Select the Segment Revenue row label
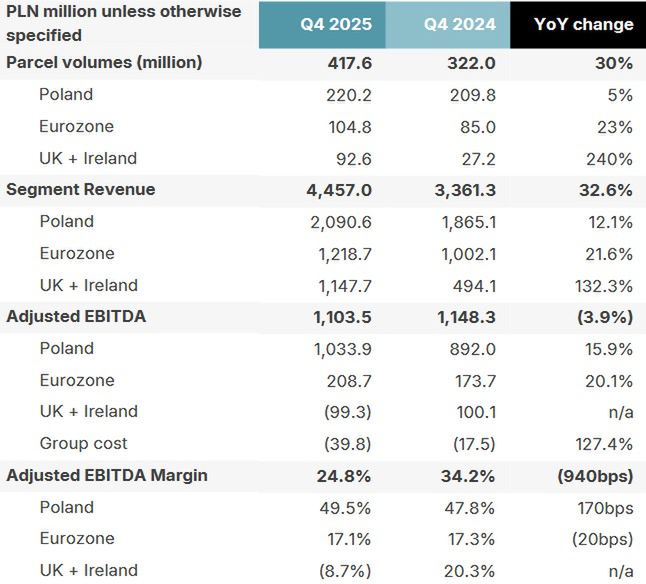This screenshot has height=584, width=646. [x=81, y=190]
